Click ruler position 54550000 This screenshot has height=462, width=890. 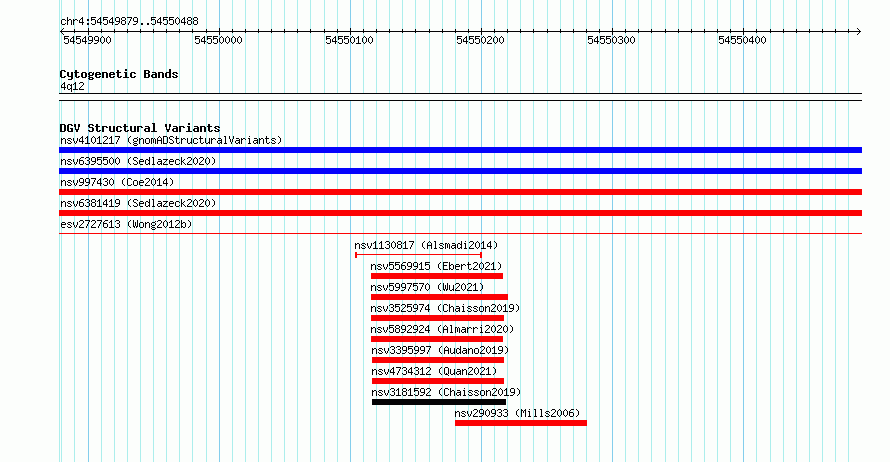pos(219,40)
